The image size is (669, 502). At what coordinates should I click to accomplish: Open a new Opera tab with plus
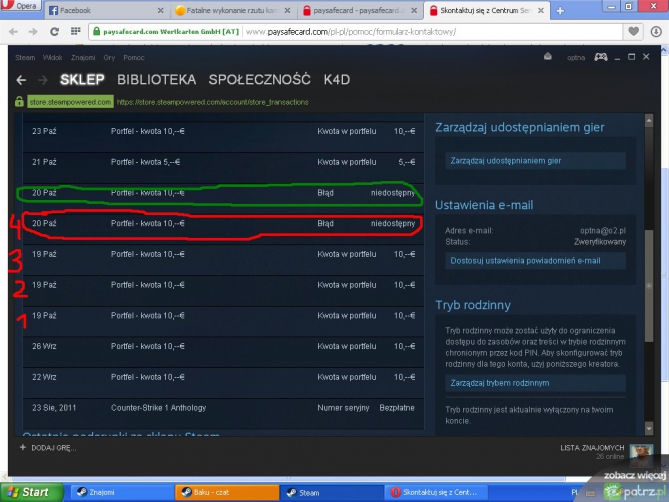click(x=561, y=10)
